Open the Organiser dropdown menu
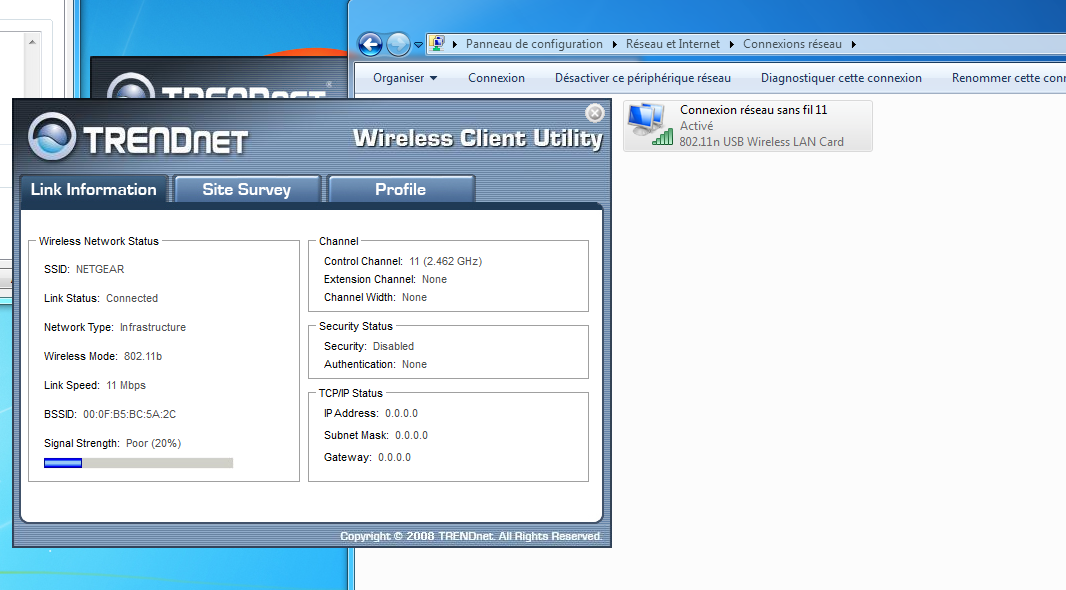 (405, 78)
